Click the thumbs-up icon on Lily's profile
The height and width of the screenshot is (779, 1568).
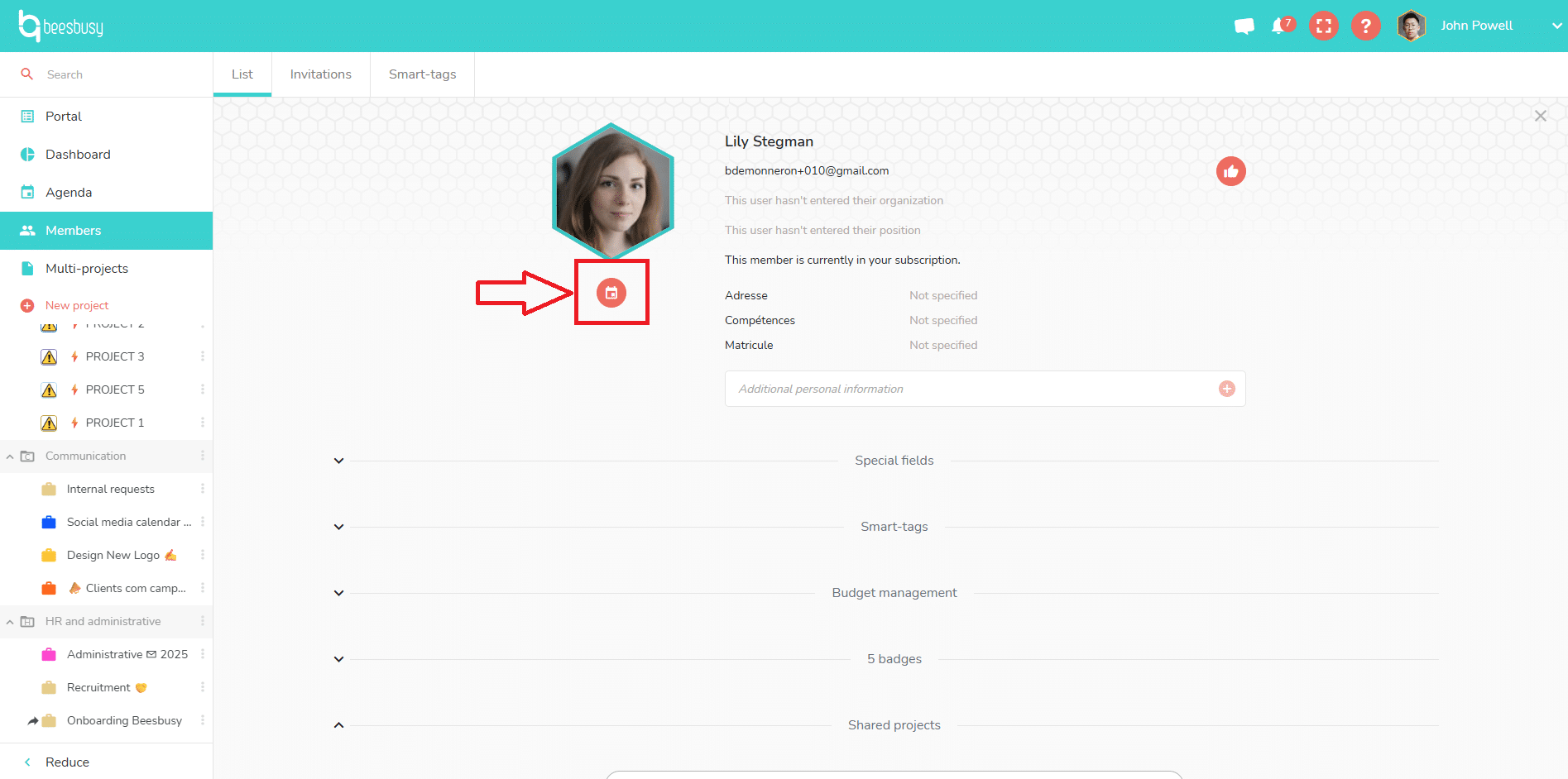point(1230,171)
